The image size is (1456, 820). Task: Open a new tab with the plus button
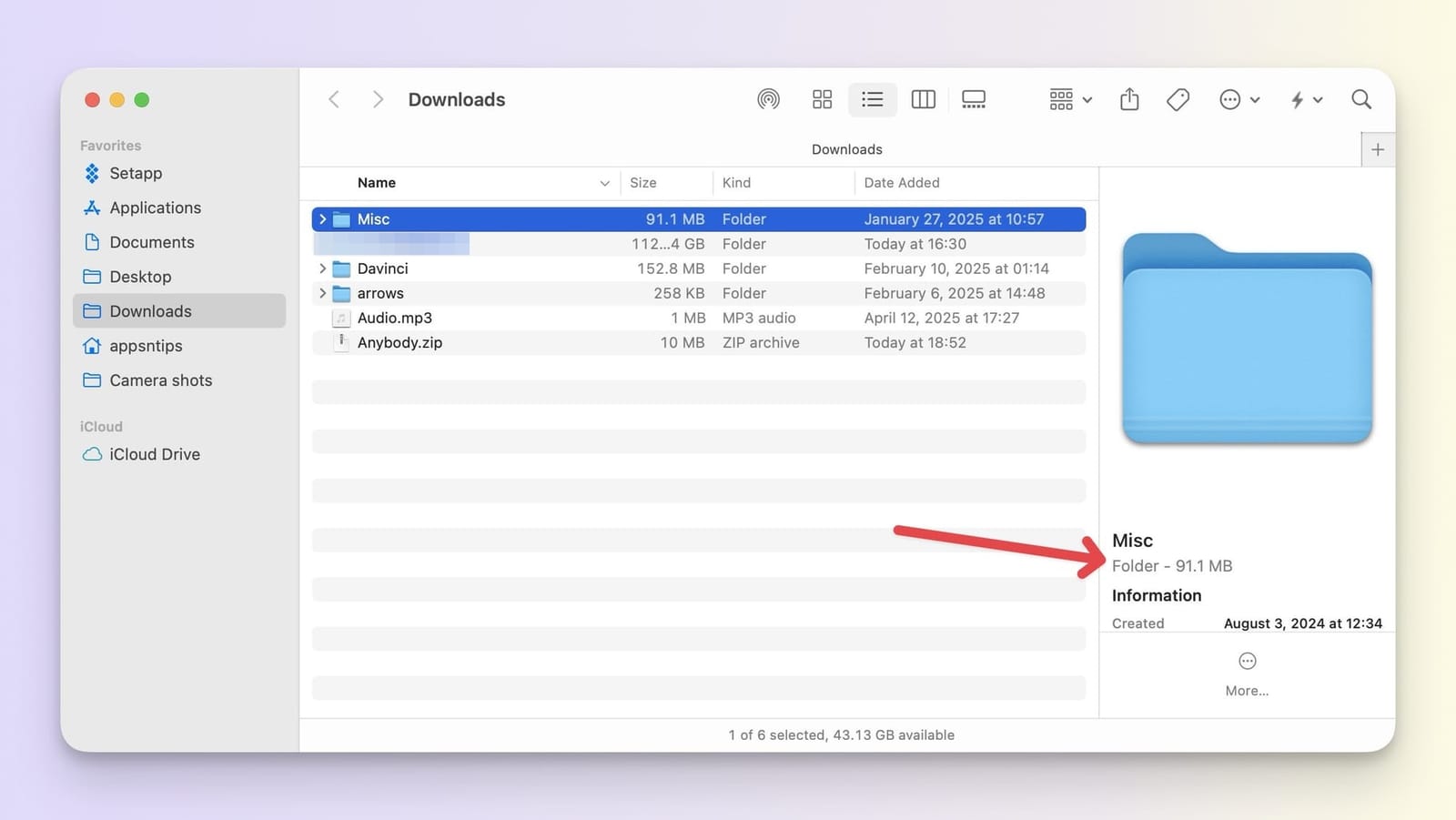[1378, 149]
